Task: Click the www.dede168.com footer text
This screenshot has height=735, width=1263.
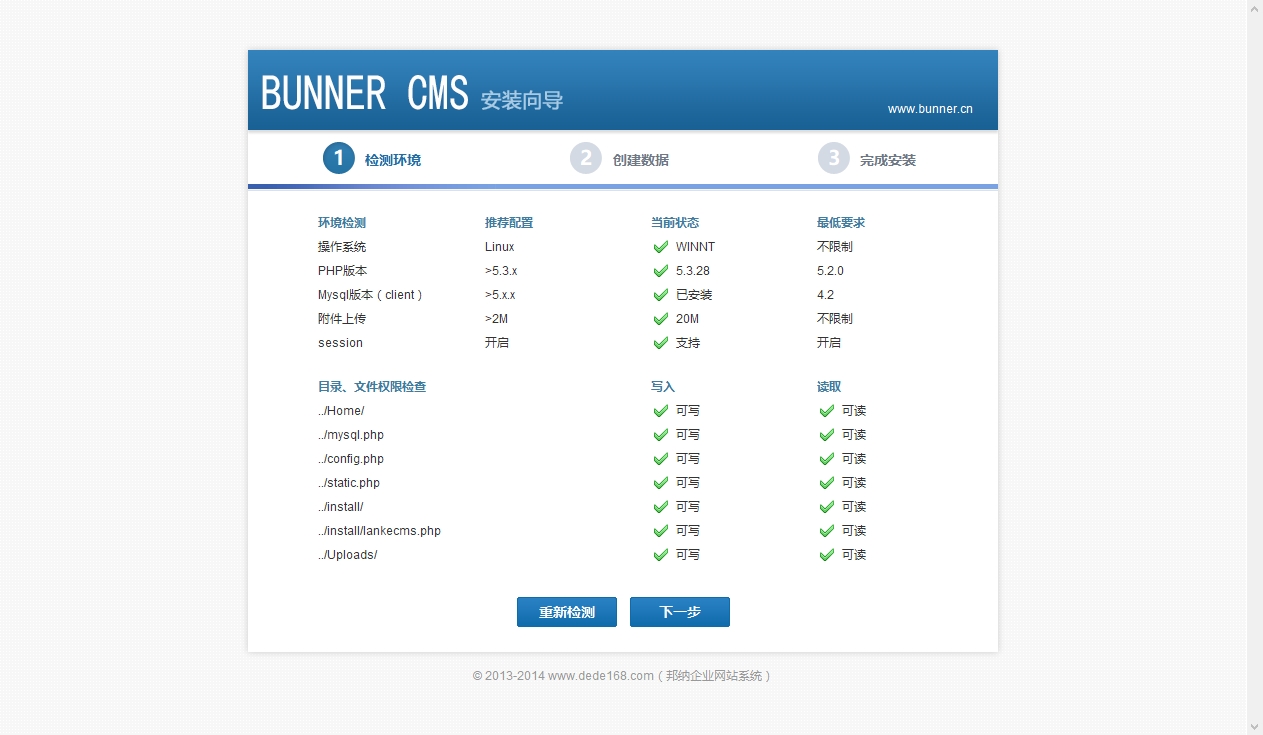Action: coord(601,676)
